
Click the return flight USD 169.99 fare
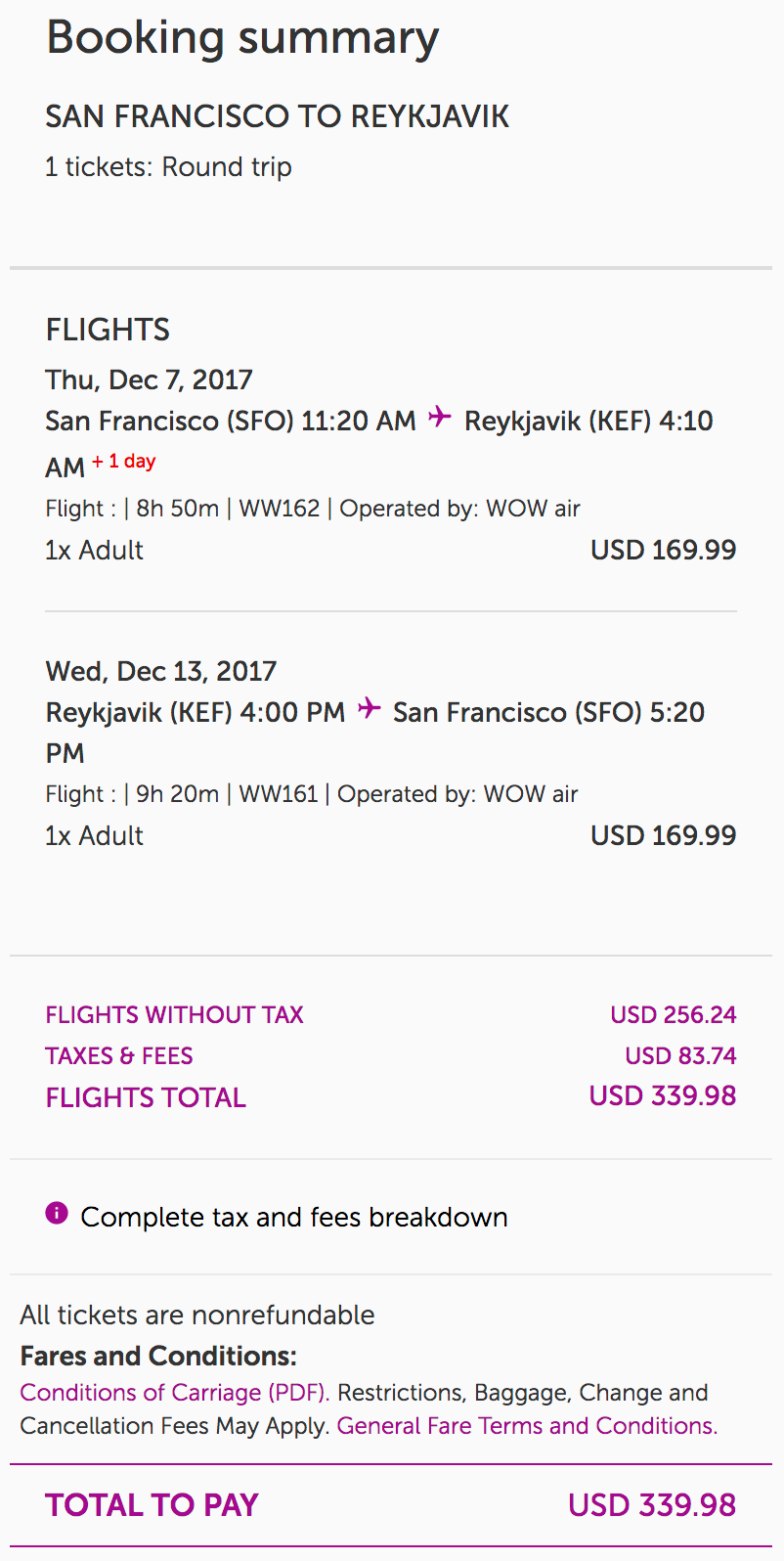[663, 835]
